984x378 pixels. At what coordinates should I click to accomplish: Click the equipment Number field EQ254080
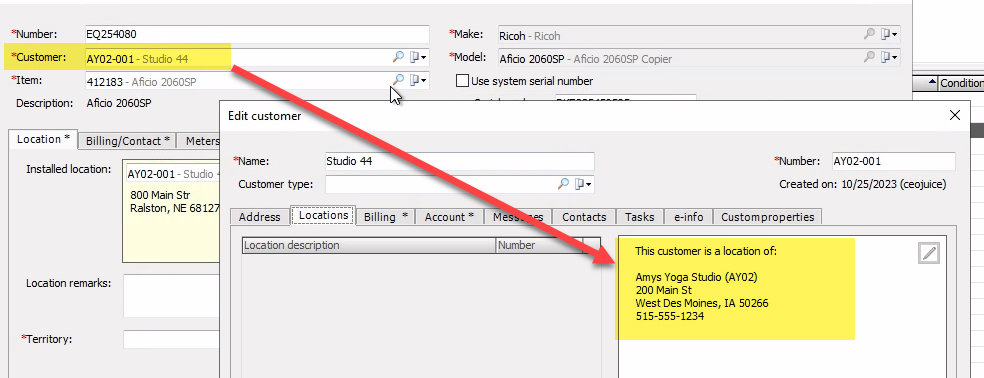pos(257,34)
